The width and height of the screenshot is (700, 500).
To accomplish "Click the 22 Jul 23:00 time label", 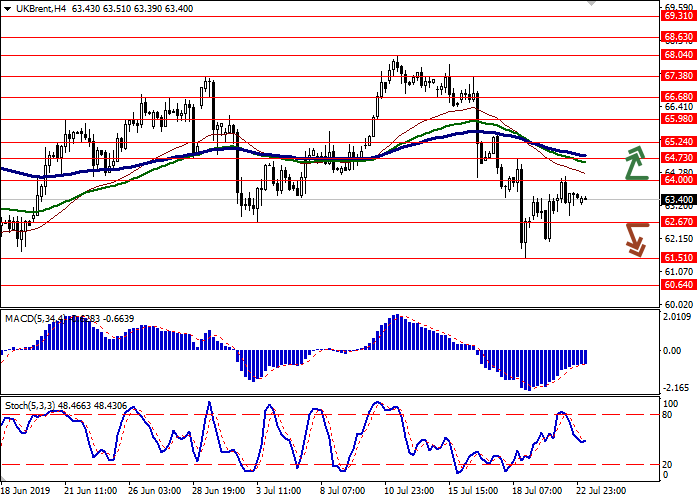I will pyautogui.click(x=598, y=491).
